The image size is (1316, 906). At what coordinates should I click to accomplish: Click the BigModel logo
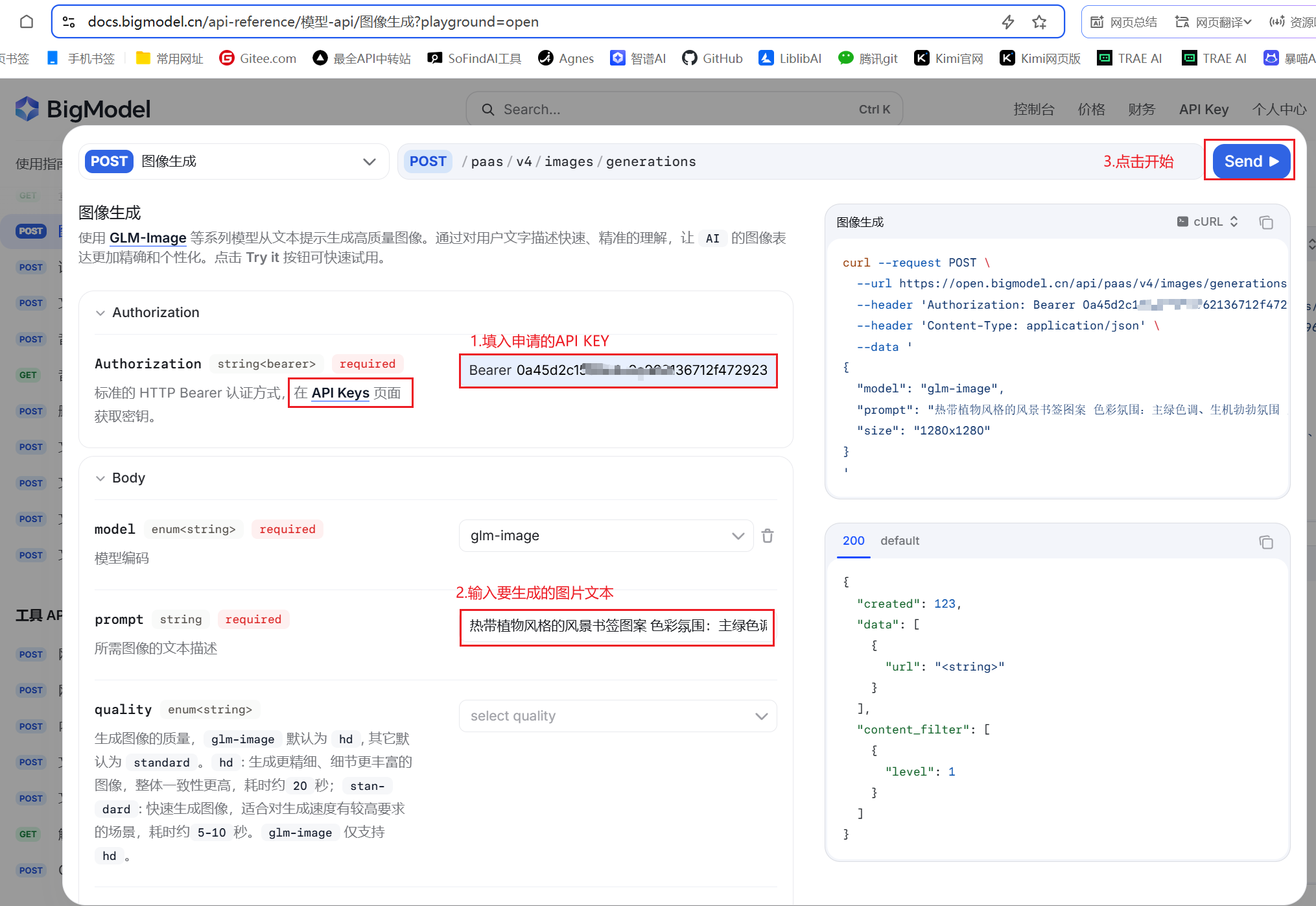(x=83, y=109)
